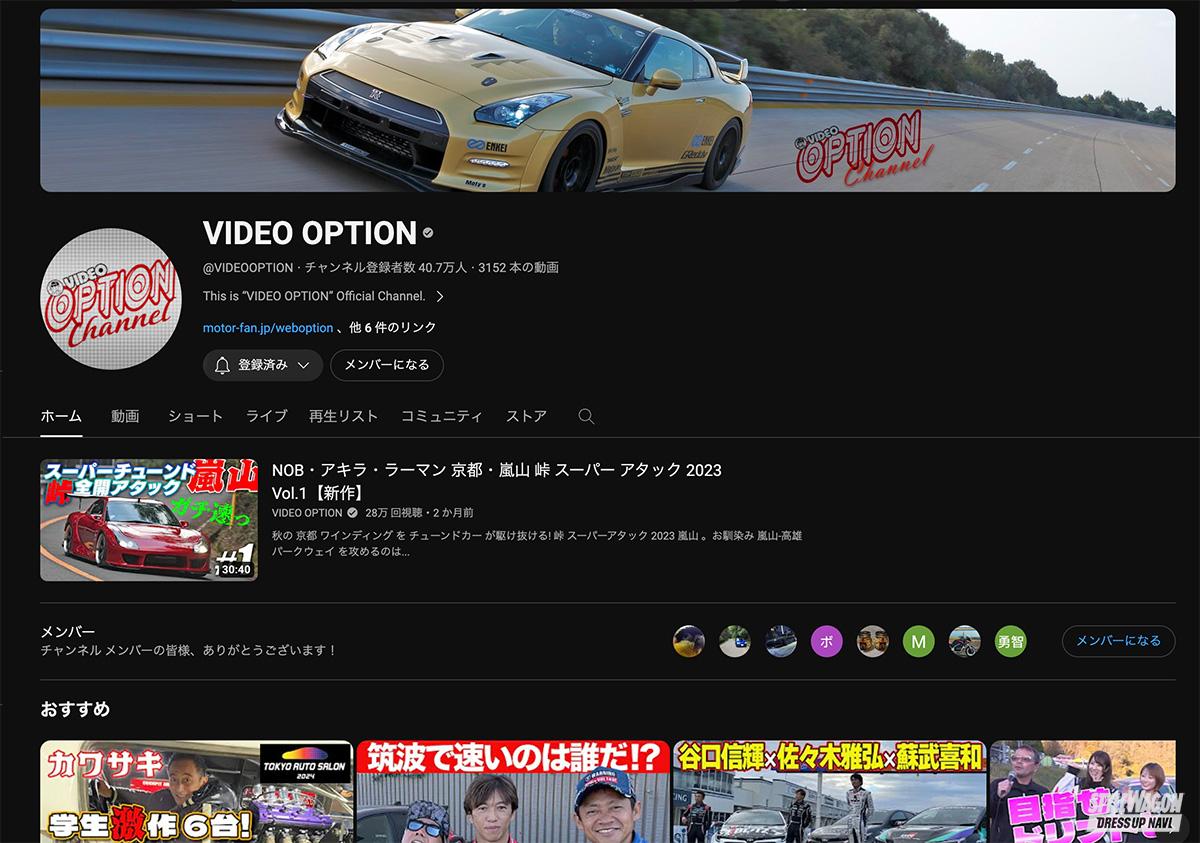Click the first member avatar in the row
This screenshot has width=1200, height=843.
(x=689, y=641)
